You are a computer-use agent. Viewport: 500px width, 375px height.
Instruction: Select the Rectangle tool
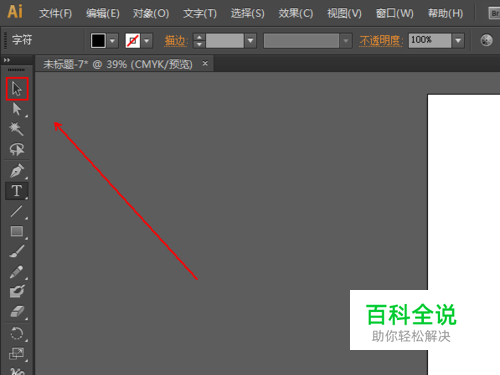pos(17,231)
